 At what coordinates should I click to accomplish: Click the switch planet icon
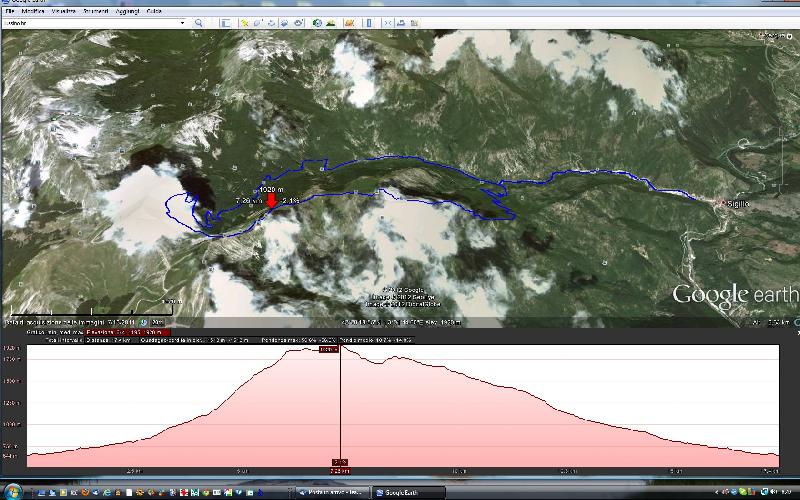coord(349,23)
